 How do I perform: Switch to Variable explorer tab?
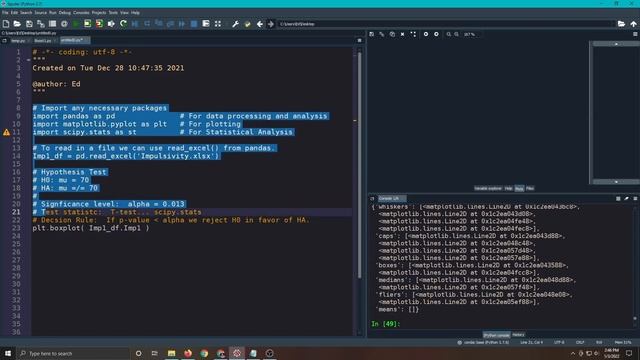[488, 188]
